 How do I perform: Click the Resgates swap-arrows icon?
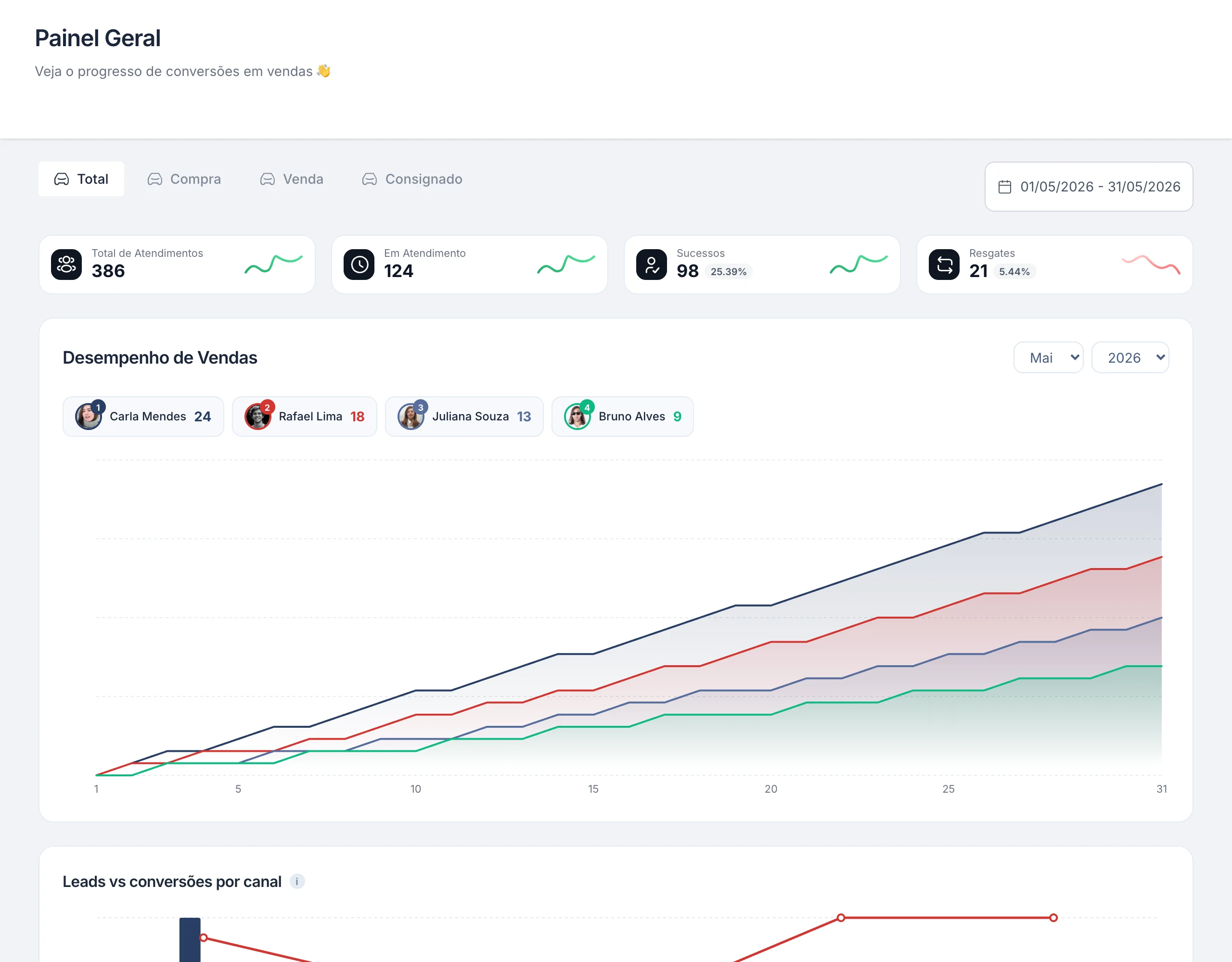tap(944, 265)
